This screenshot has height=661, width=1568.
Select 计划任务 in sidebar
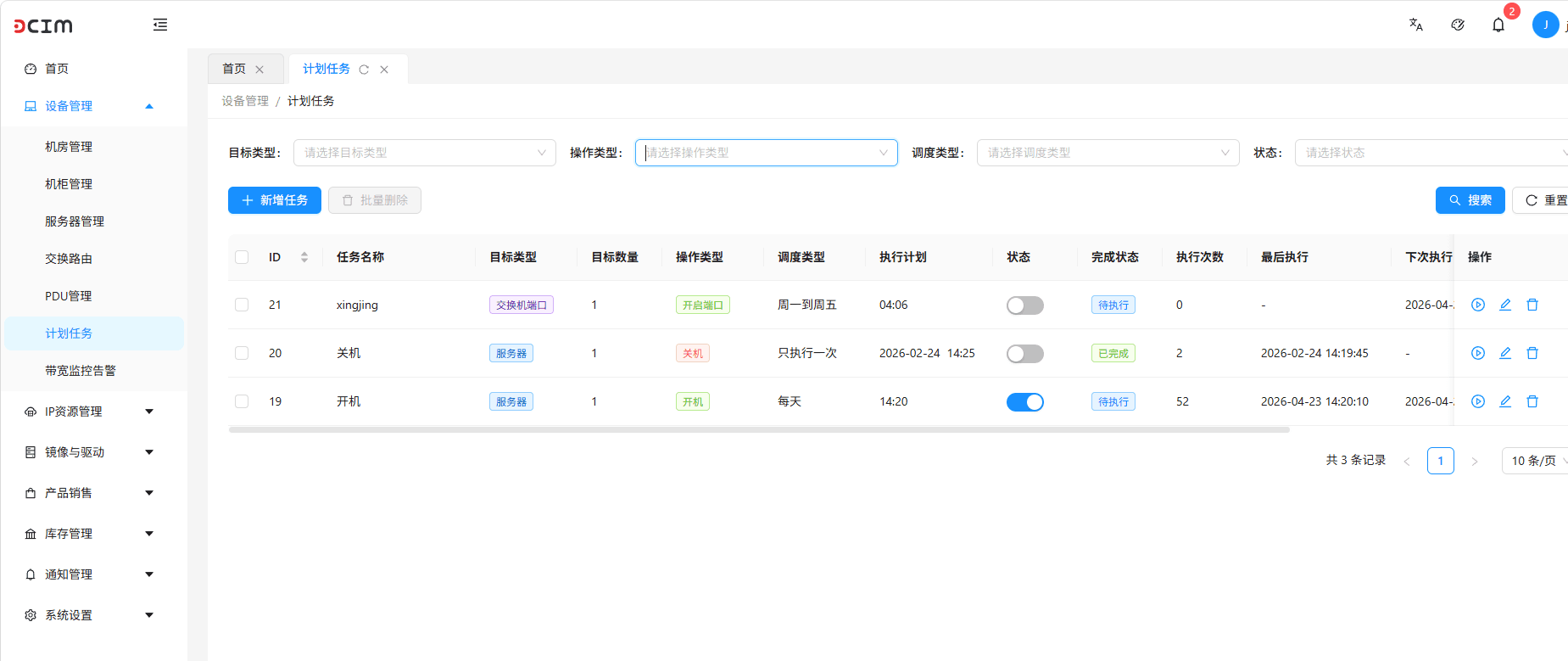92,333
